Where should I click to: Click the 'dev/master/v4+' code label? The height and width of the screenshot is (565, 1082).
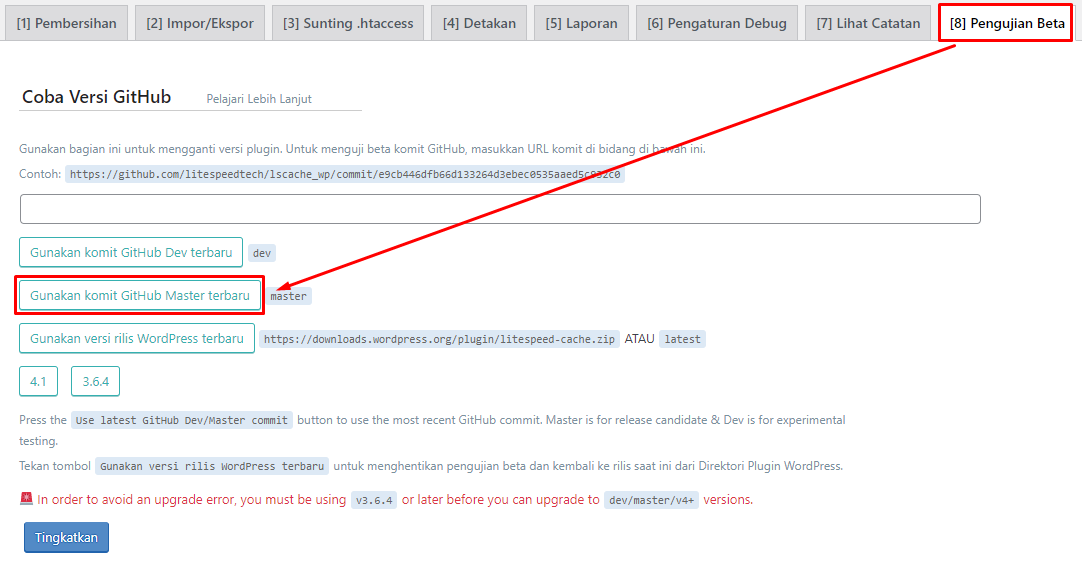[651, 500]
